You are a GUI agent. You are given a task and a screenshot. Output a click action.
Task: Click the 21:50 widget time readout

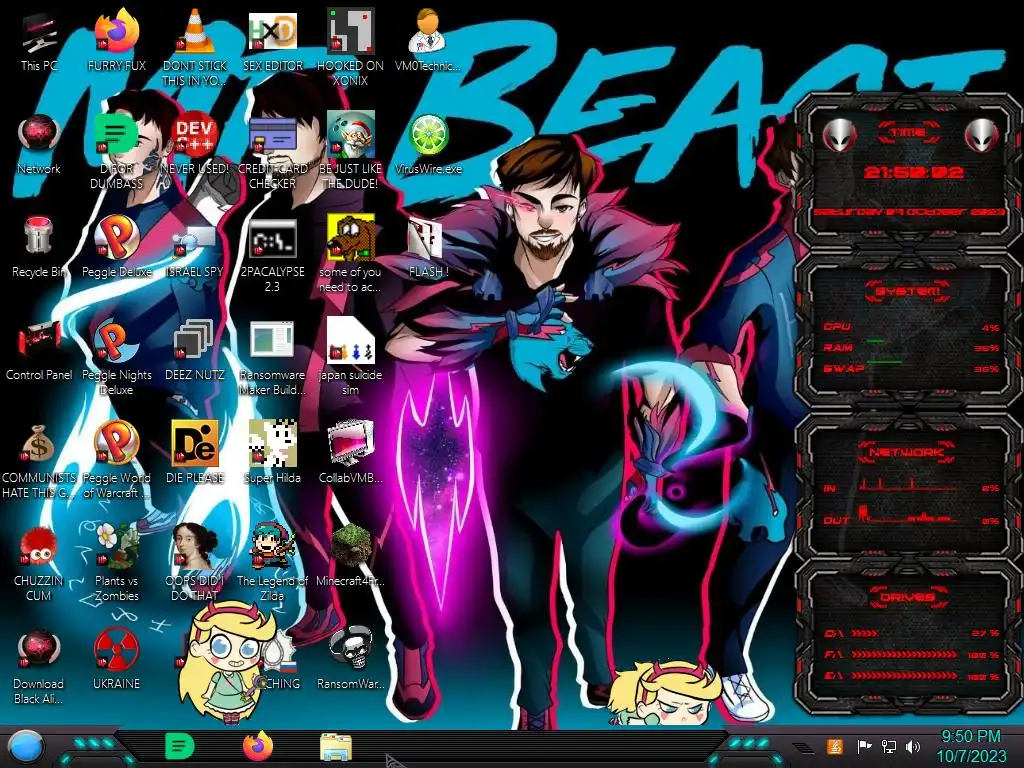click(x=913, y=172)
